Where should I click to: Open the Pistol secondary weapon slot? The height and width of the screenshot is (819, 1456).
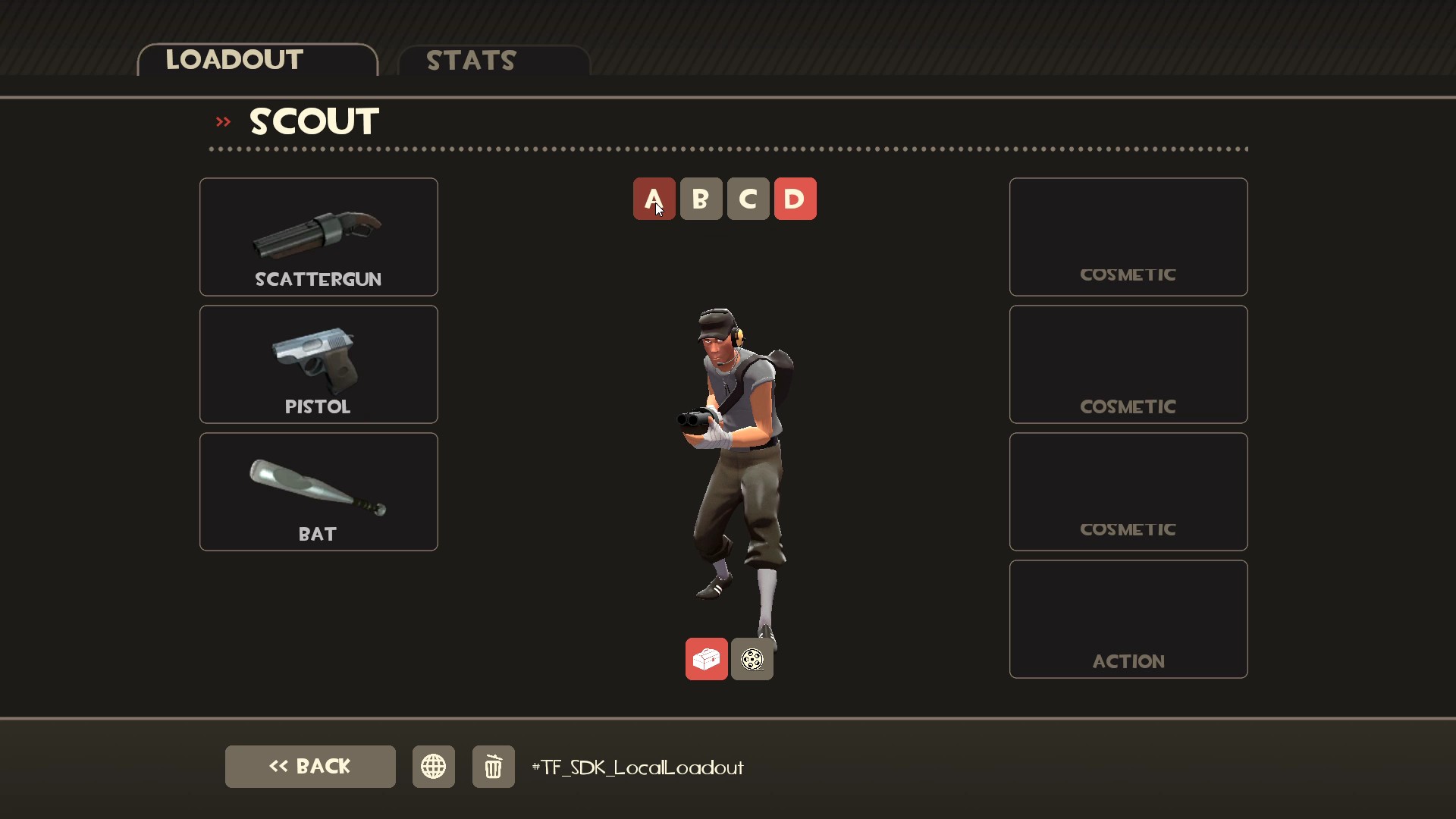tap(318, 364)
